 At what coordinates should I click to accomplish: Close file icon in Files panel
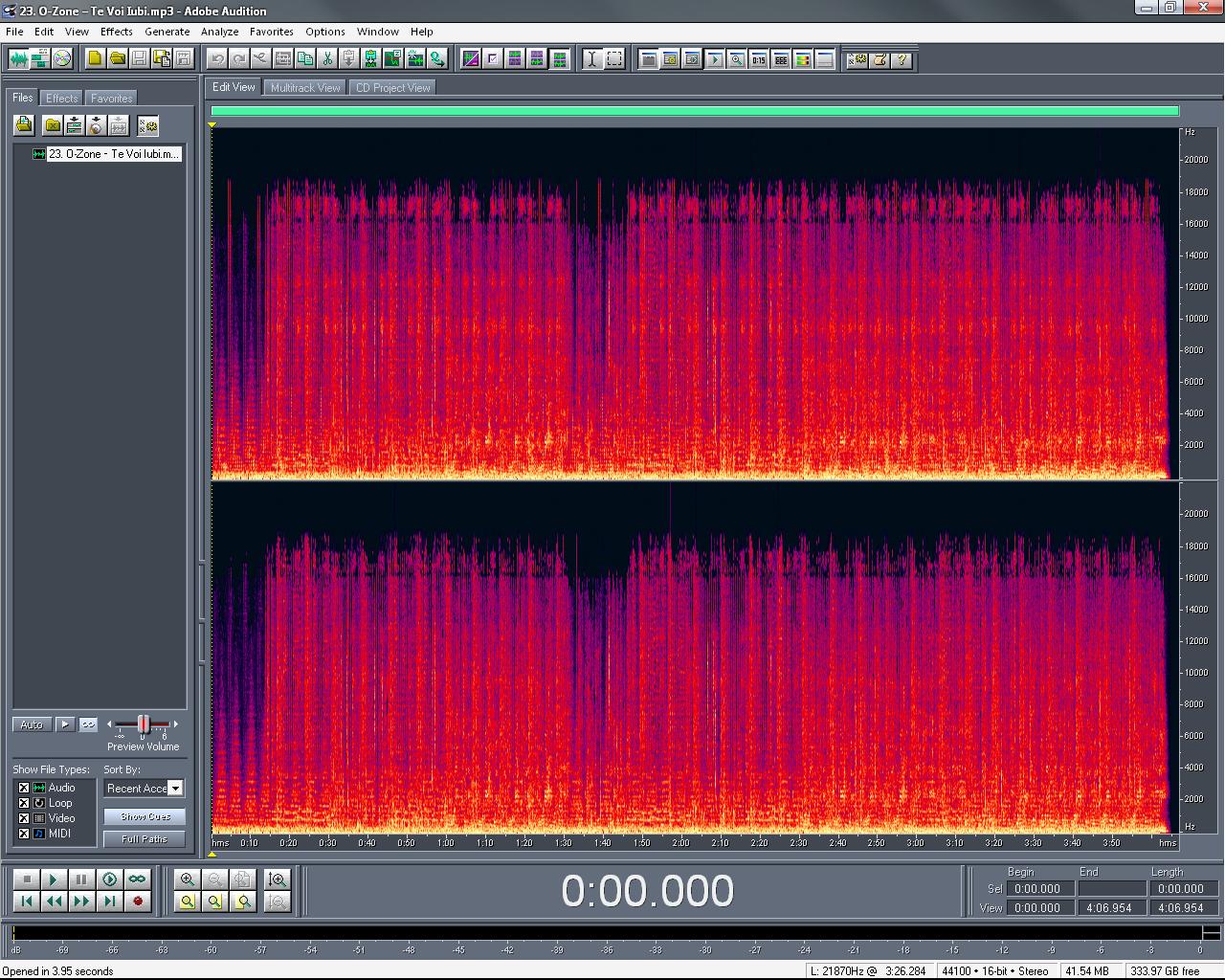tap(53, 125)
